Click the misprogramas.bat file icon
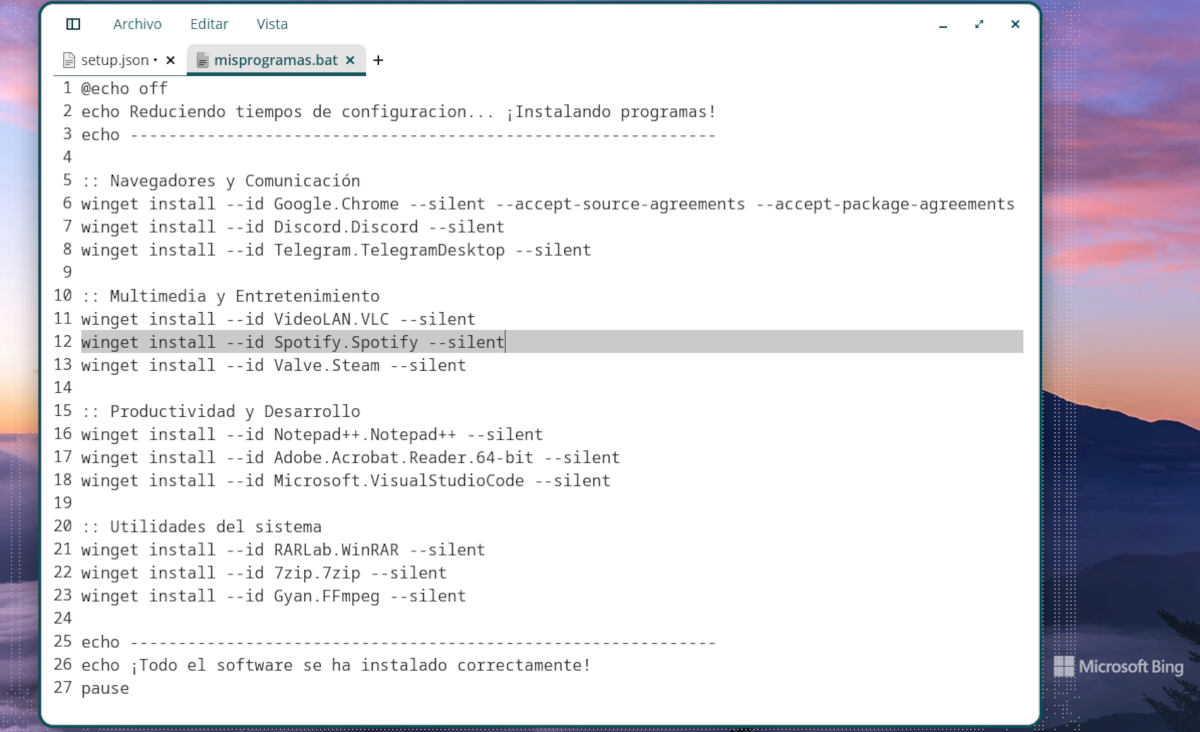Screen dimensions: 1200x732 [202, 60]
